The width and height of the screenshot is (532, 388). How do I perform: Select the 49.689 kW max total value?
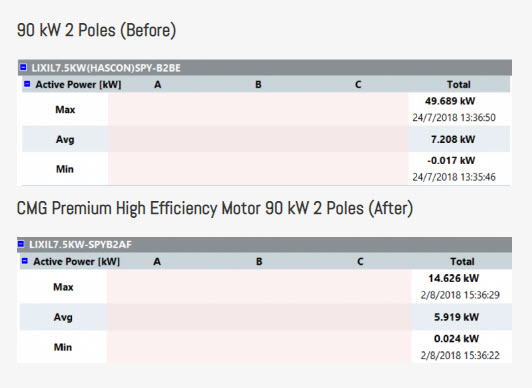[x=450, y=101]
